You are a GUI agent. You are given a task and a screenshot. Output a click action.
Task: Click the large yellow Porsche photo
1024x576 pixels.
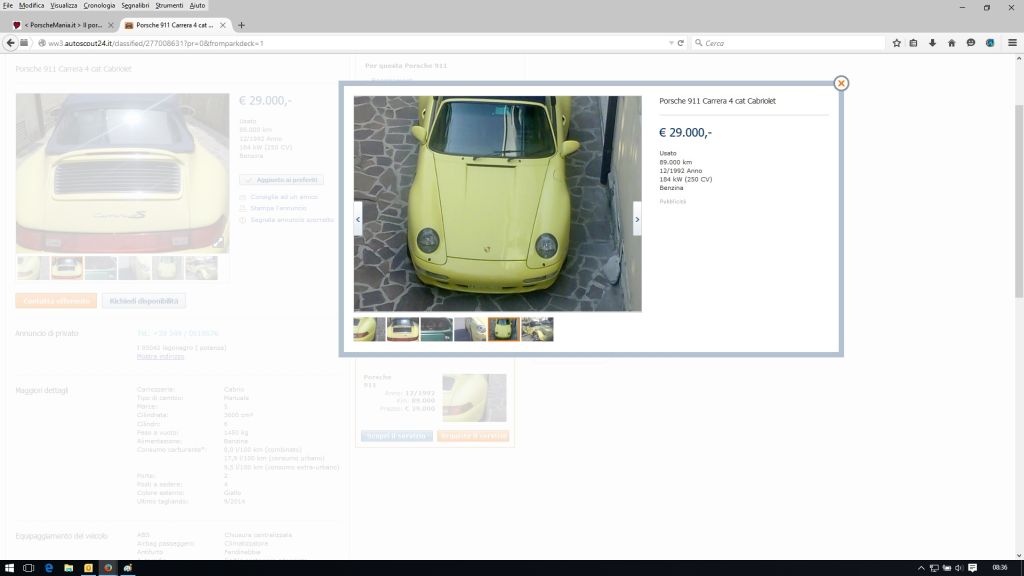(498, 204)
